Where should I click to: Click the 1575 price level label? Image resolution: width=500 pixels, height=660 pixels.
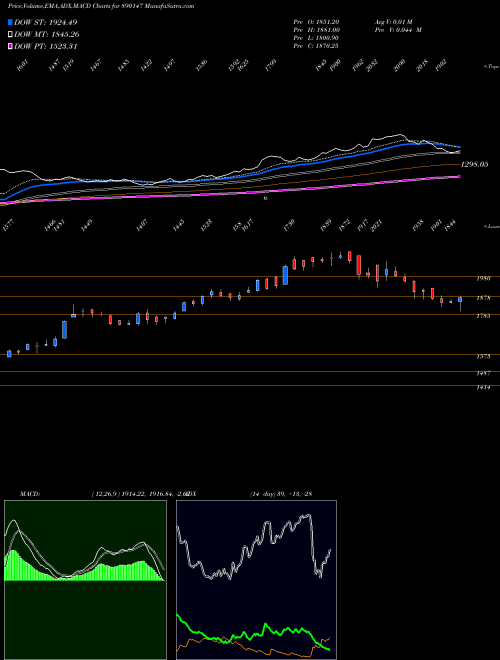pyautogui.click(x=483, y=357)
